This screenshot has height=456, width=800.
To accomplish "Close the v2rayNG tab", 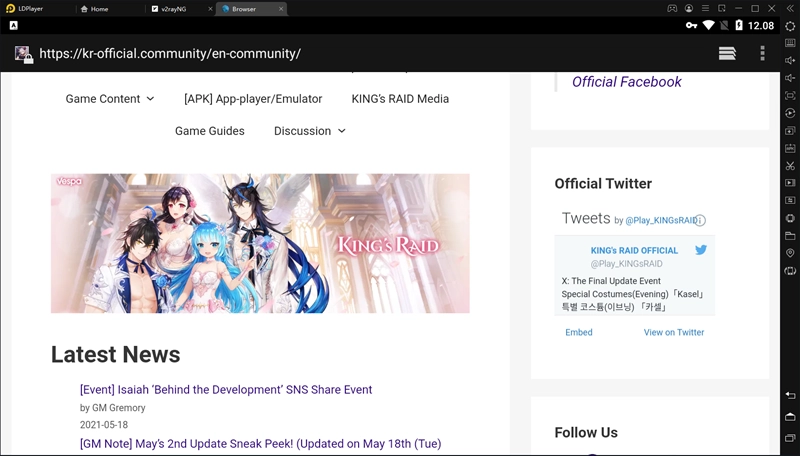I will pyautogui.click(x=210, y=9).
